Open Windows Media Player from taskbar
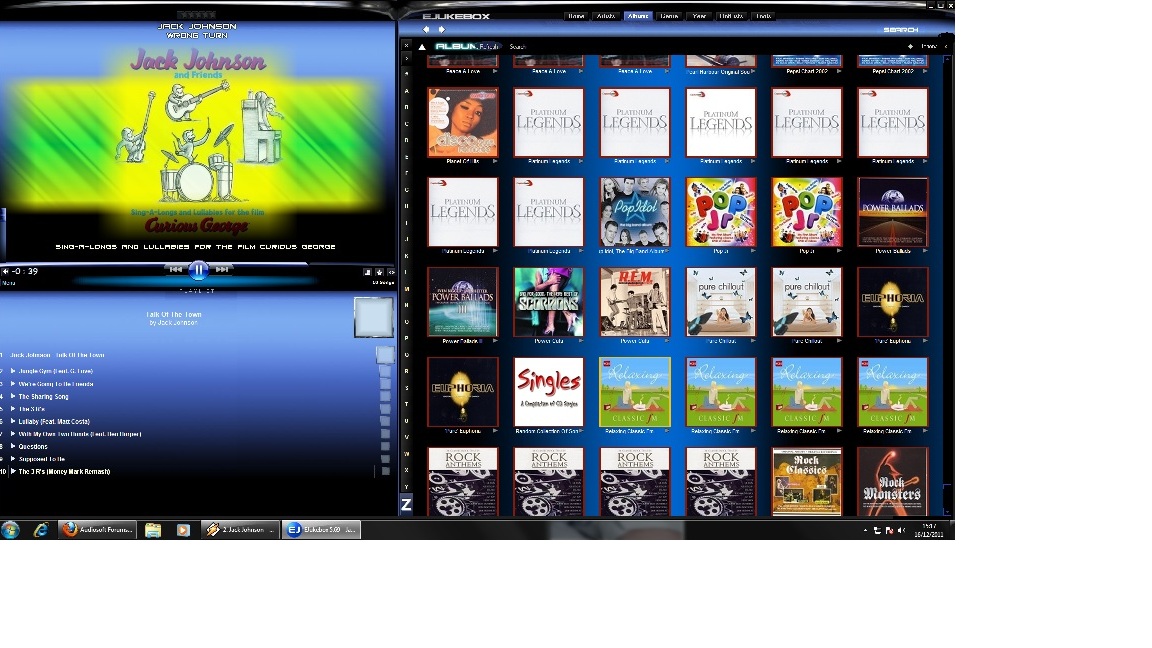The image size is (1152, 648). click(x=183, y=530)
